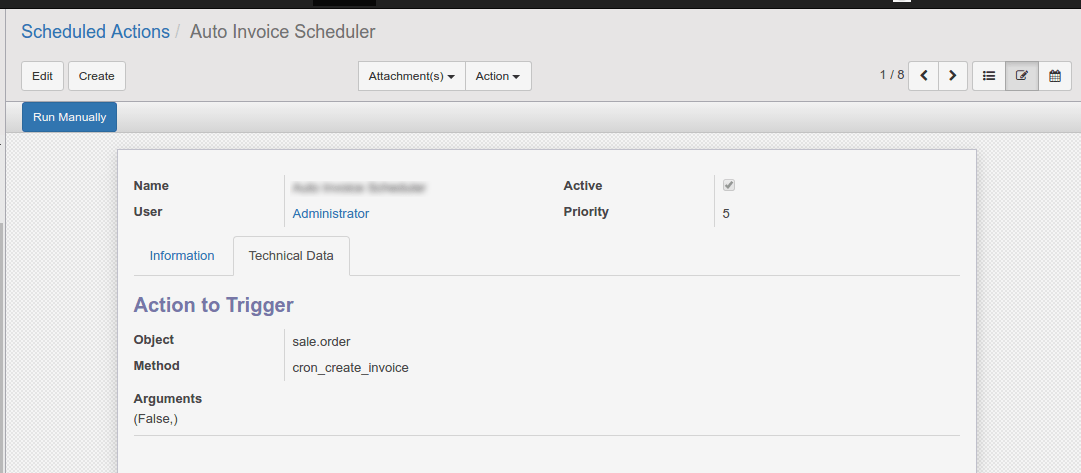Click the Priority value 5
The image size is (1081, 473).
726,214
